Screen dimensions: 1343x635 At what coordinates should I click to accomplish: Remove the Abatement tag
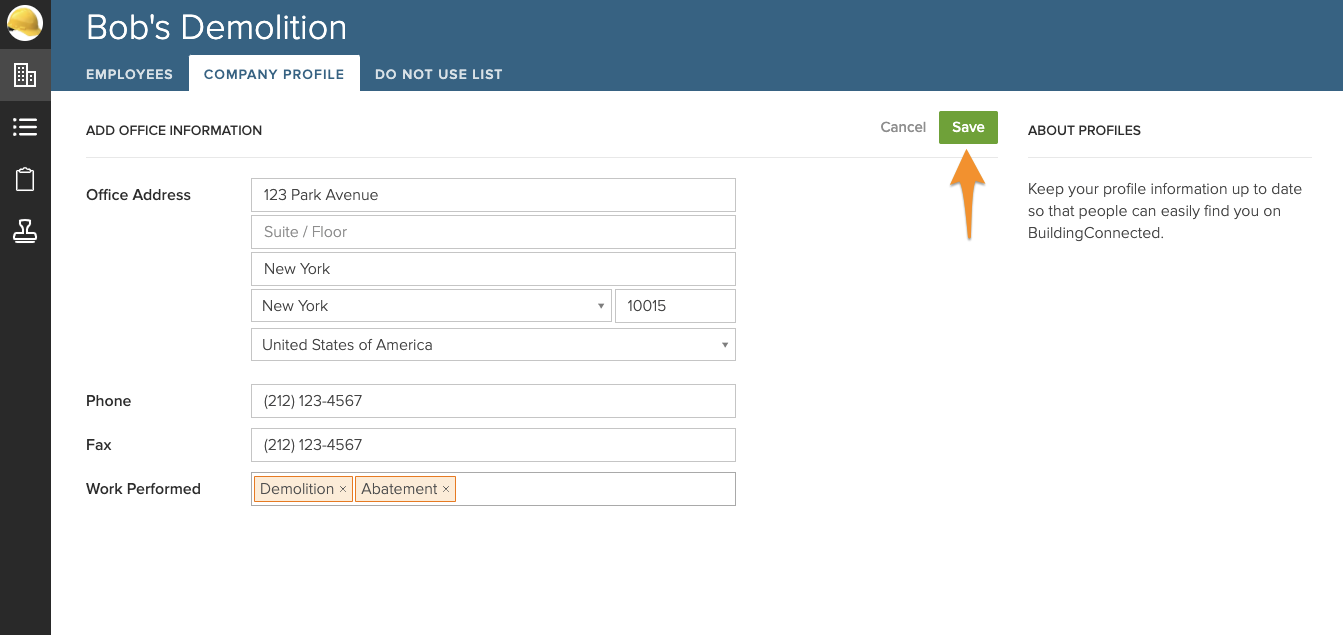446,489
